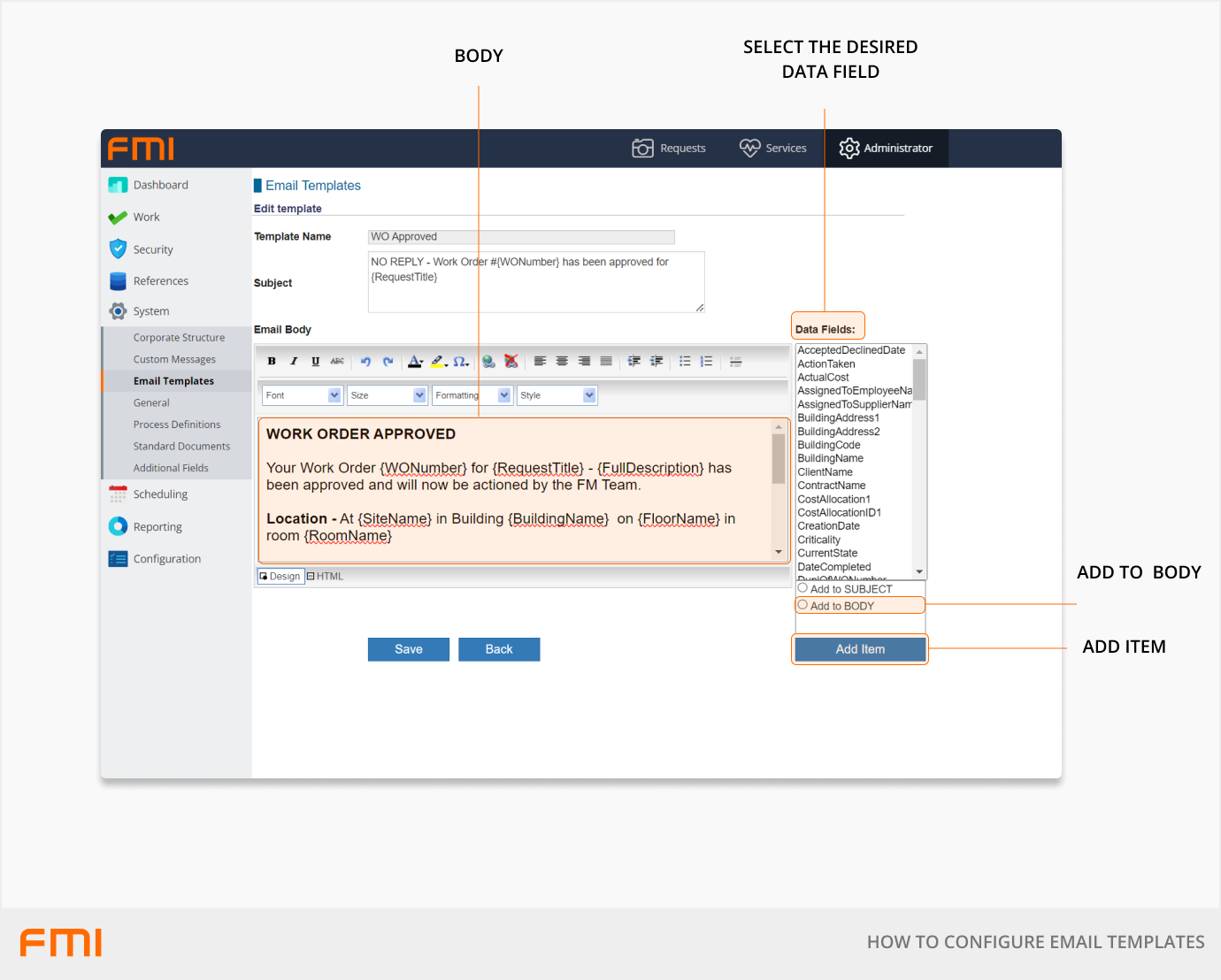Screen dimensions: 1221x980
Task: Open the Requests top menu
Action: point(669,149)
